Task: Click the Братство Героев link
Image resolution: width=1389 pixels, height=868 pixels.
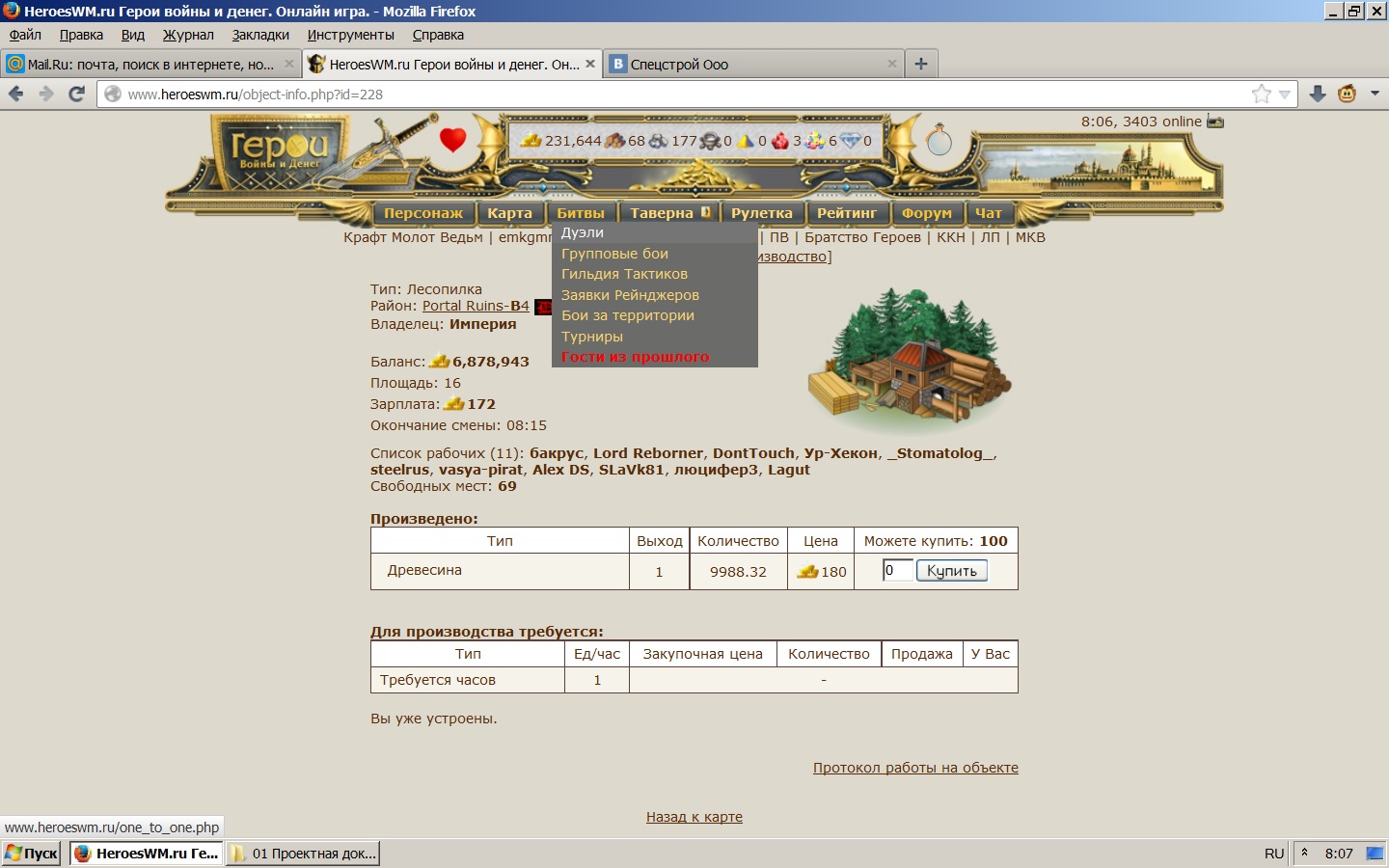Action: click(862, 237)
